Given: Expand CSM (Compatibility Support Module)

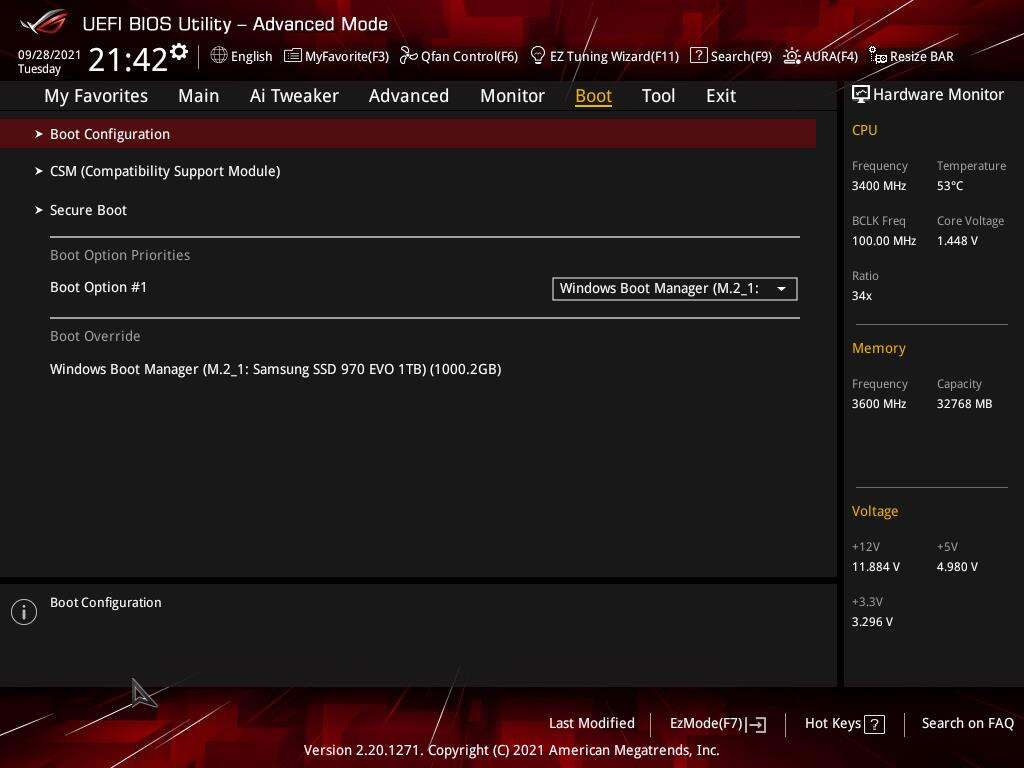Looking at the screenshot, I should click(165, 171).
